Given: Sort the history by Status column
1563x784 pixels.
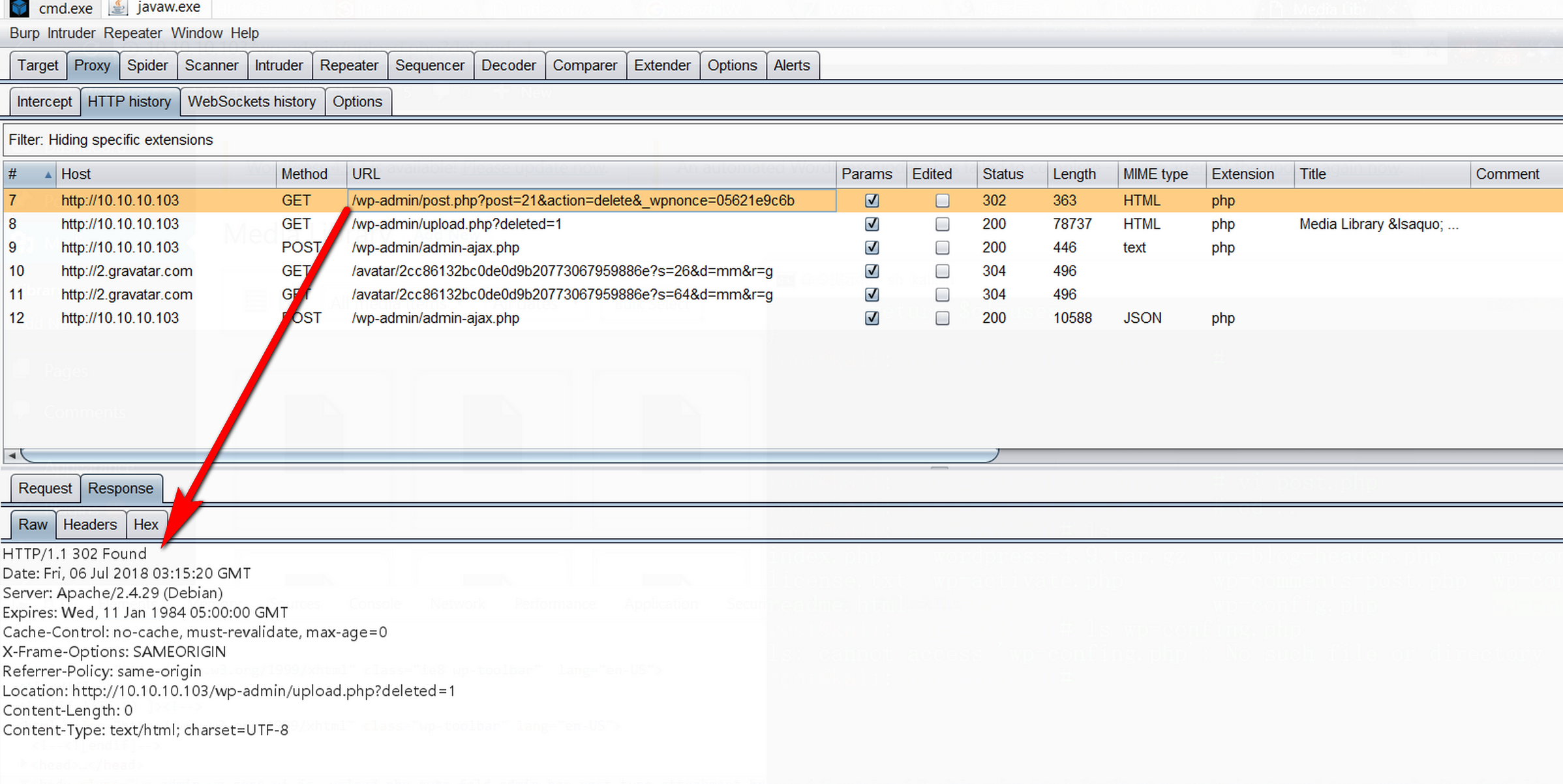Looking at the screenshot, I should (1003, 174).
